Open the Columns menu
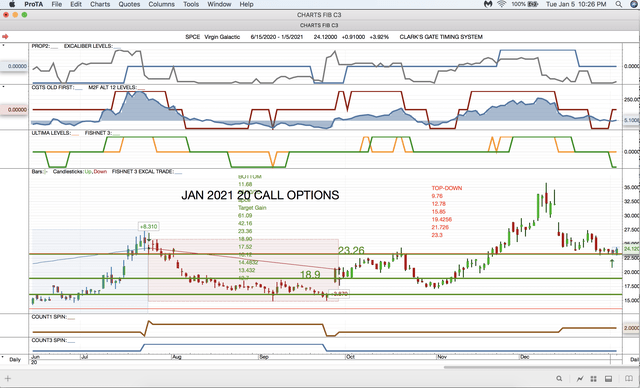Screen dimensions: 640x388 pyautogui.click(x=161, y=4)
